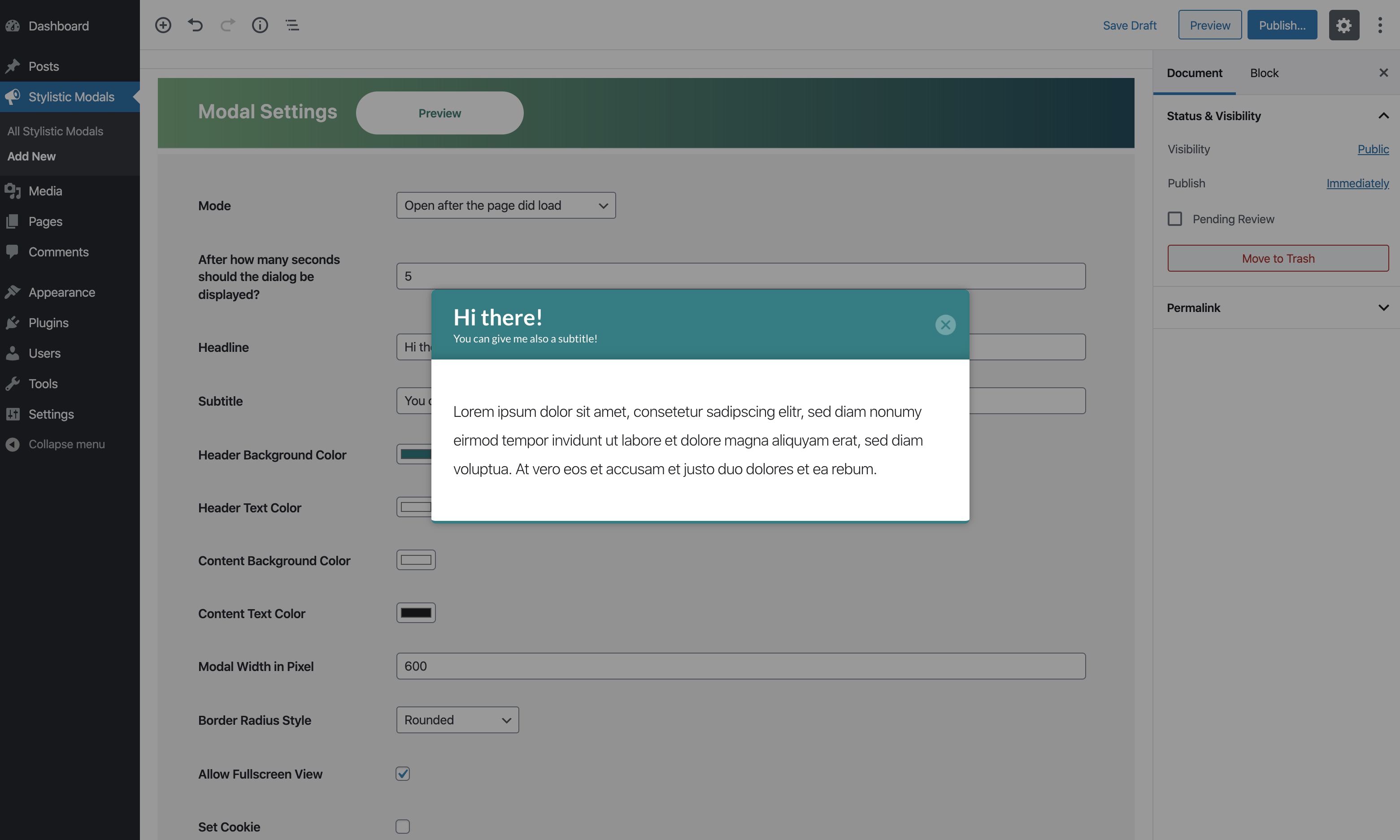Enable the Set Cookie checkbox
The width and height of the screenshot is (1400, 840).
coord(403,827)
